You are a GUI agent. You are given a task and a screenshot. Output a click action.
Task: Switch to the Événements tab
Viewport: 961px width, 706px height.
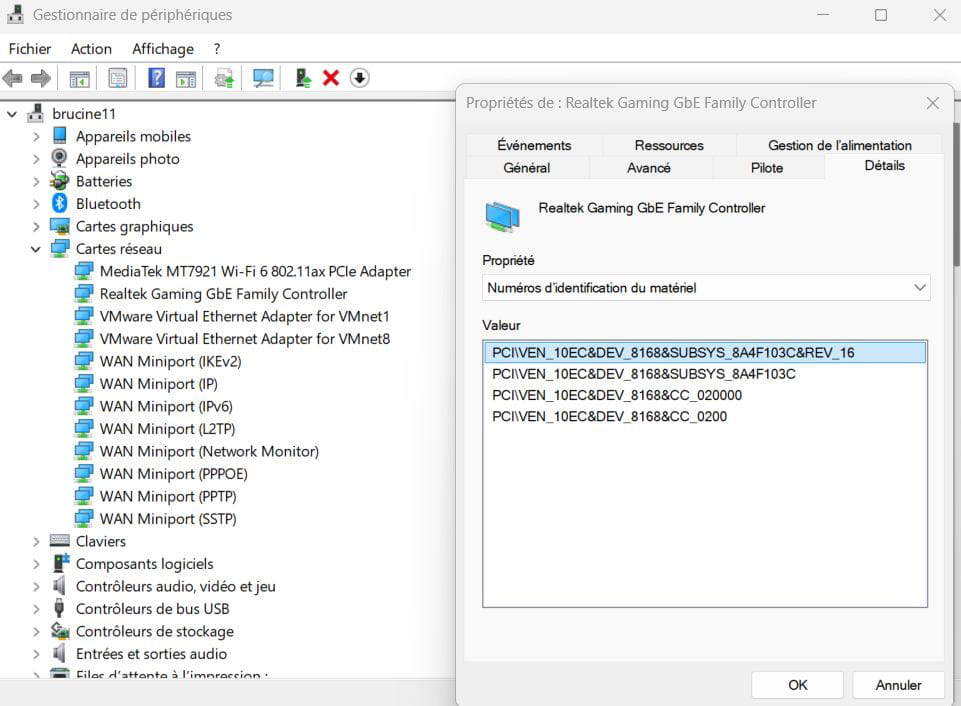534,145
